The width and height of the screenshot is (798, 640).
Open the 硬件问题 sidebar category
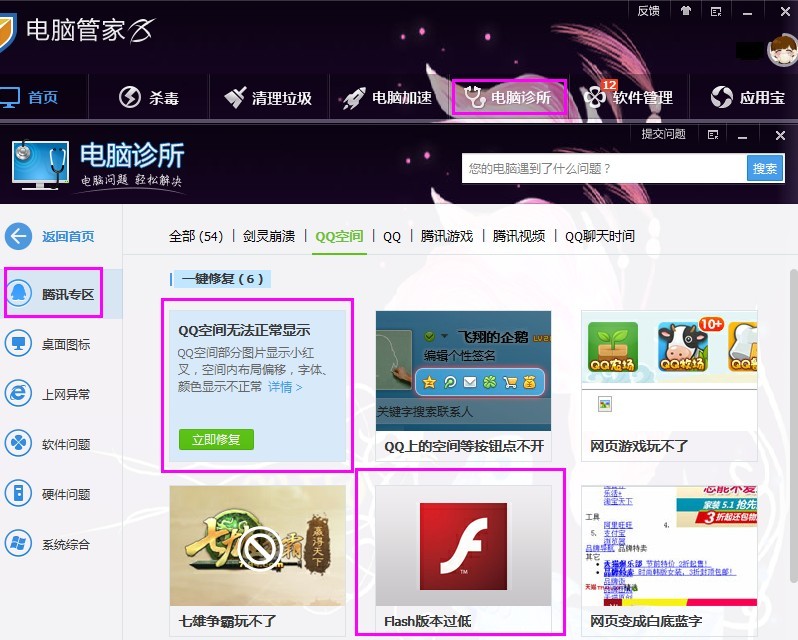(49, 494)
